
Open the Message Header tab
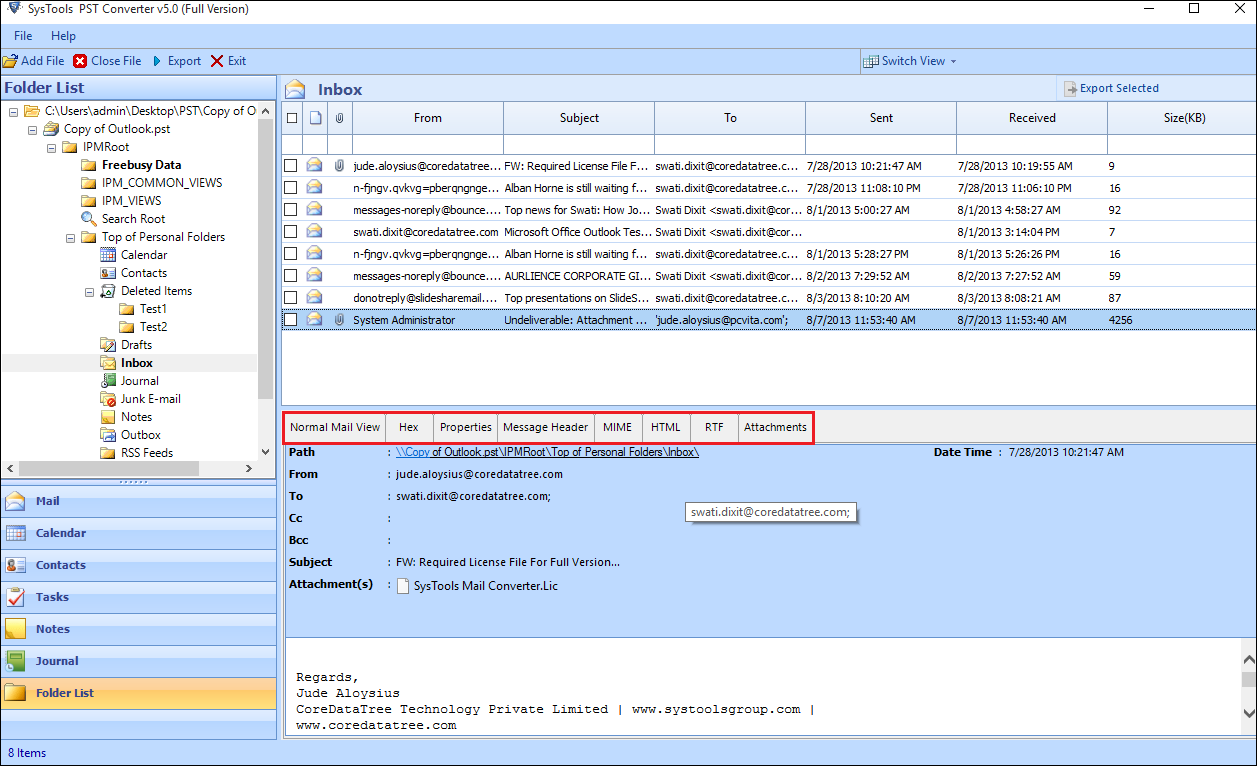coord(545,427)
